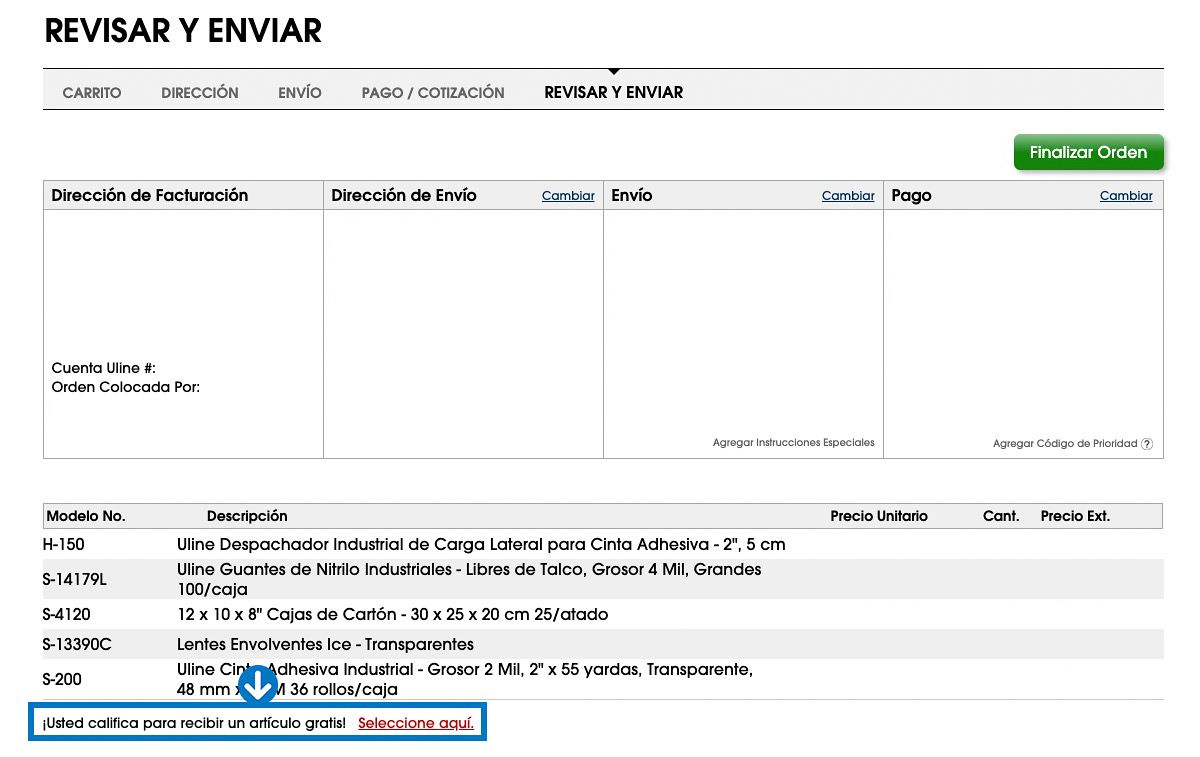Click the Orden Colocada Por label
Image resolution: width=1200 pixels, height=757 pixels.
coord(126,387)
